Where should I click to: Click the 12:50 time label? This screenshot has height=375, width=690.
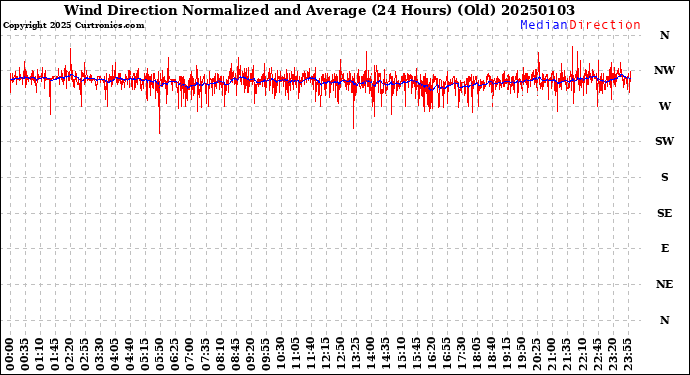[341, 354]
